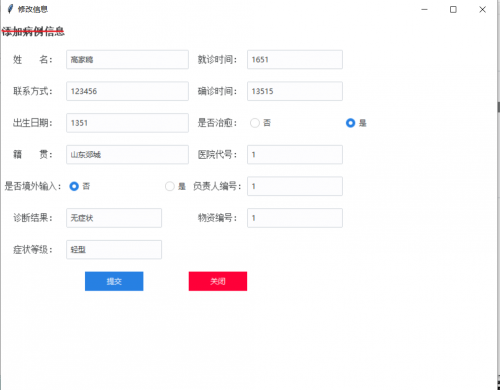Click the 添加病例信息 heading text
This screenshot has width=500, height=390.
tap(33, 32)
